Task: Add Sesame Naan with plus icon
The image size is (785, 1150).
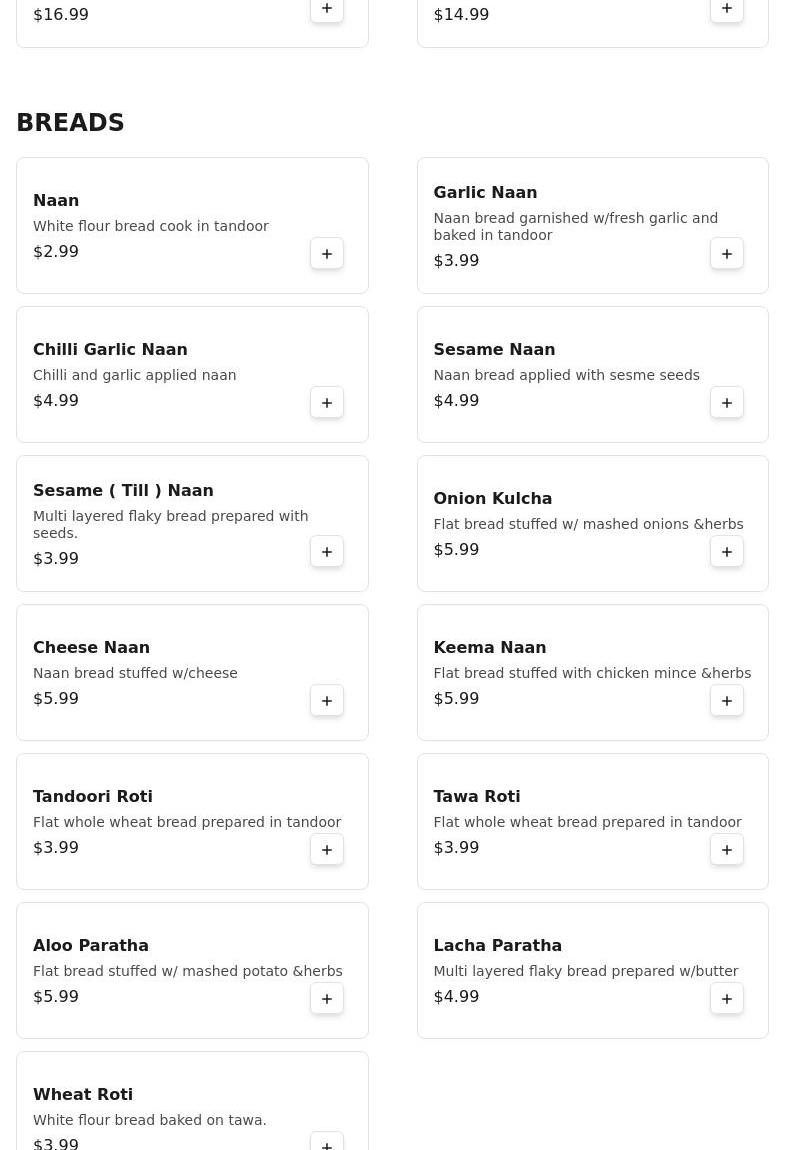Action: [727, 403]
